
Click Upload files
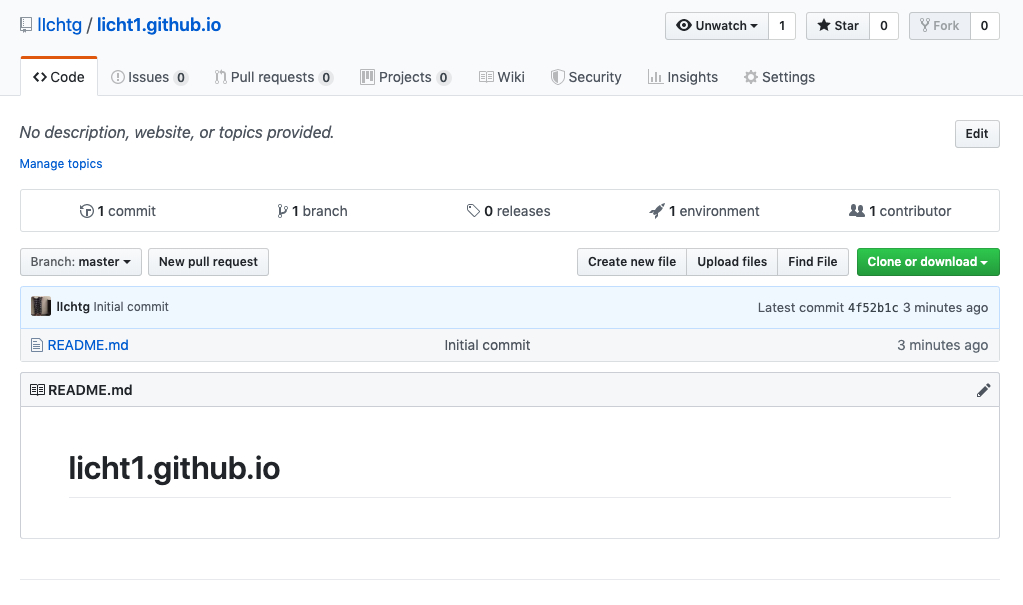click(x=732, y=262)
